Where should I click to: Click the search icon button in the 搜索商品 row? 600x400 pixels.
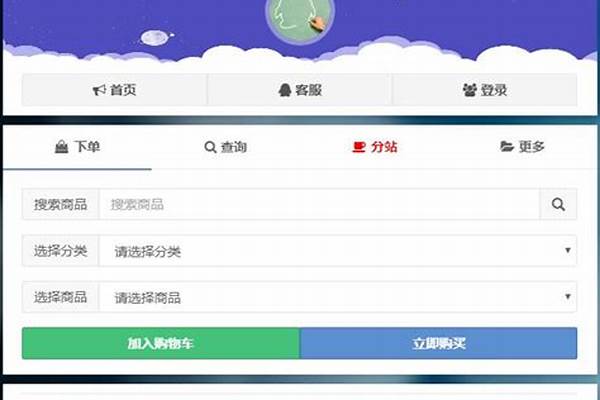pyautogui.click(x=558, y=204)
